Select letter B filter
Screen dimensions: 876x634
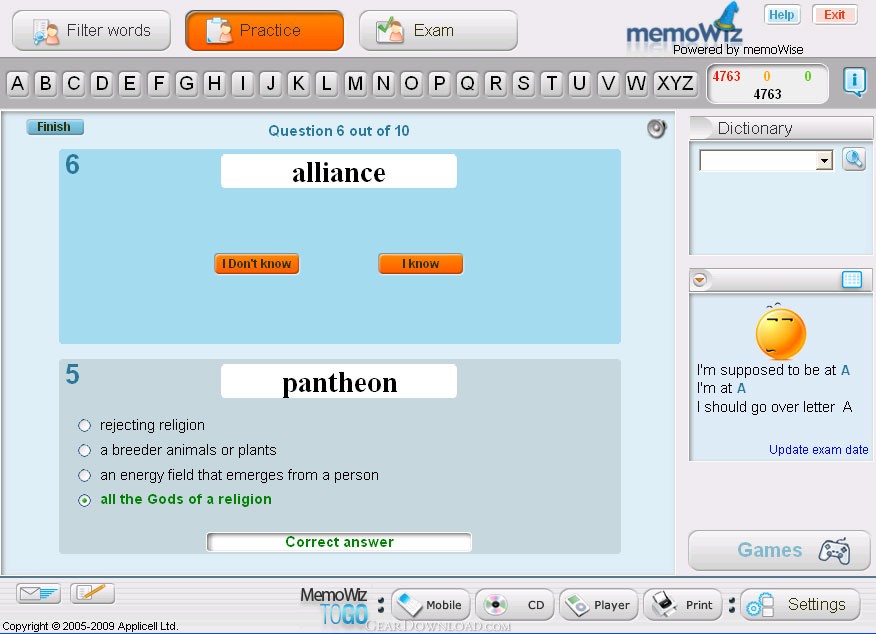point(46,83)
